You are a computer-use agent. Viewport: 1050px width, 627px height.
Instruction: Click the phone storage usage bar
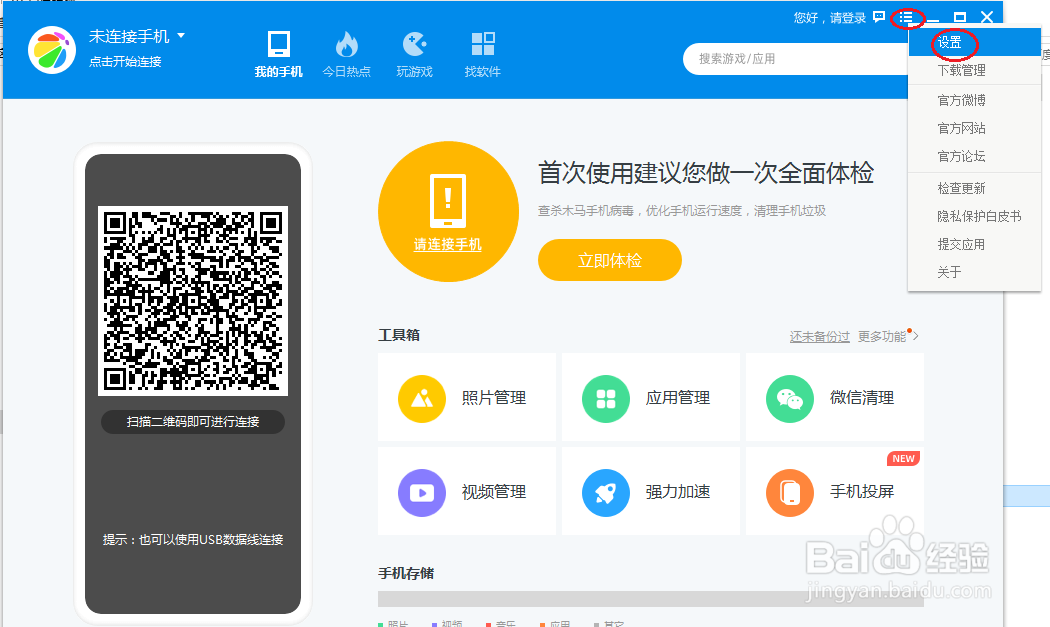click(x=651, y=599)
